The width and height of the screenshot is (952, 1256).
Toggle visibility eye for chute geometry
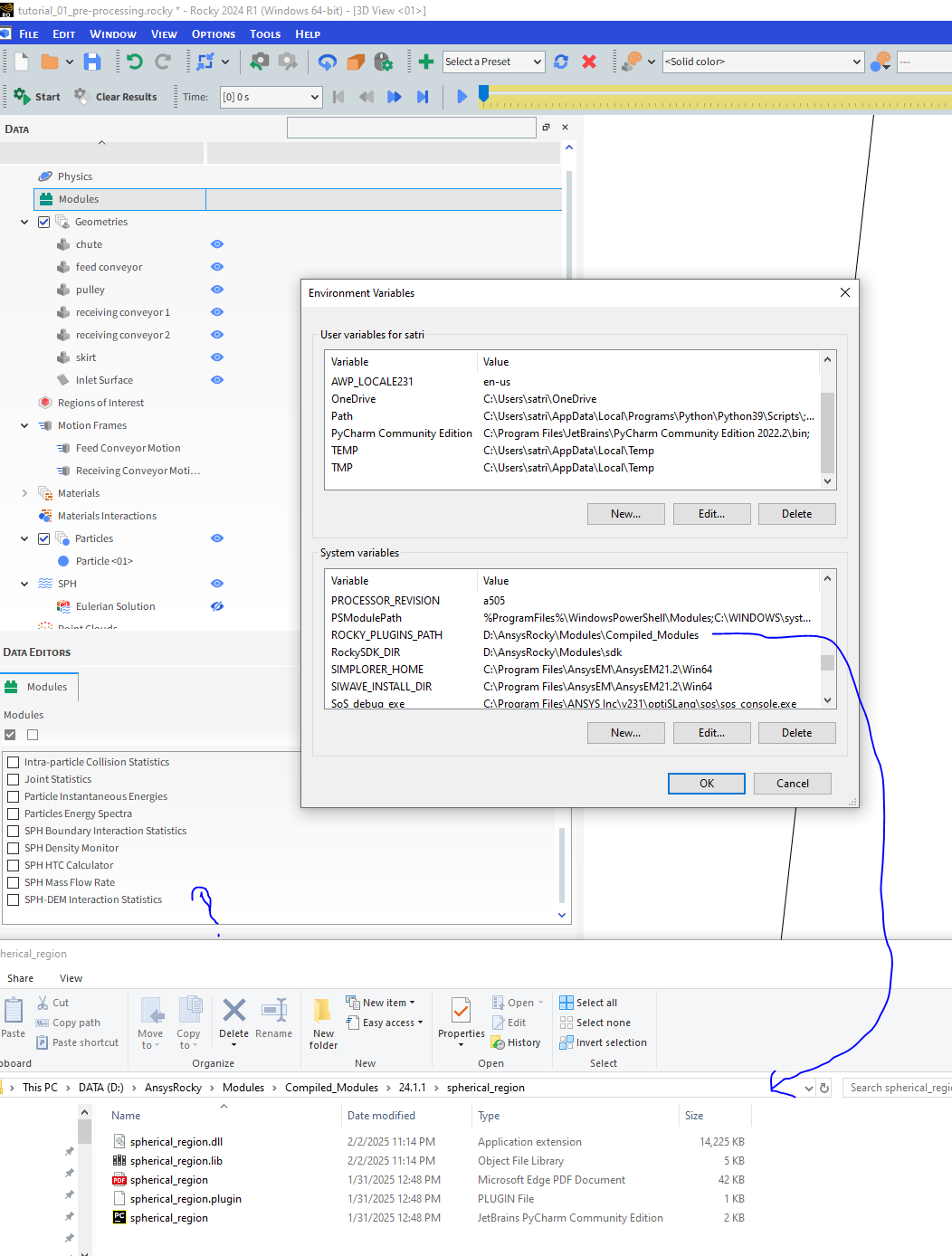(217, 244)
